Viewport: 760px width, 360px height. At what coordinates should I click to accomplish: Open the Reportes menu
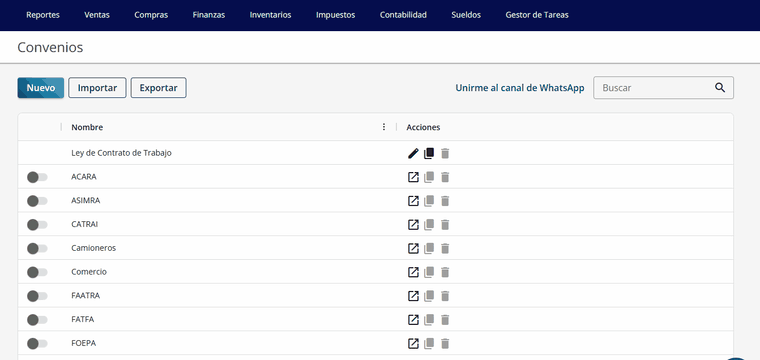tap(43, 15)
